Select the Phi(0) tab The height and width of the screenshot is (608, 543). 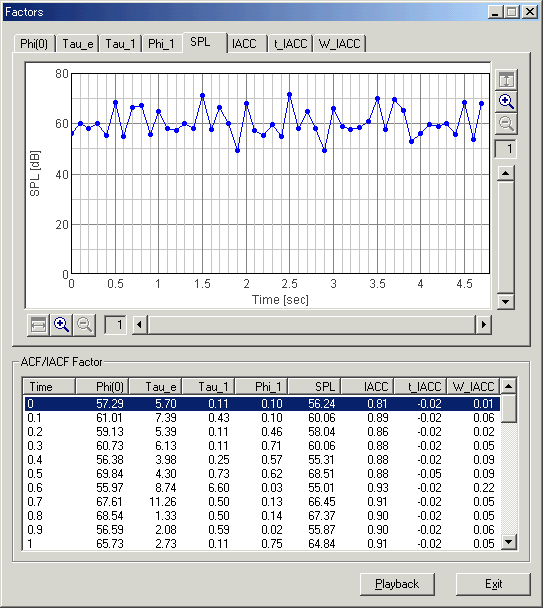34,44
